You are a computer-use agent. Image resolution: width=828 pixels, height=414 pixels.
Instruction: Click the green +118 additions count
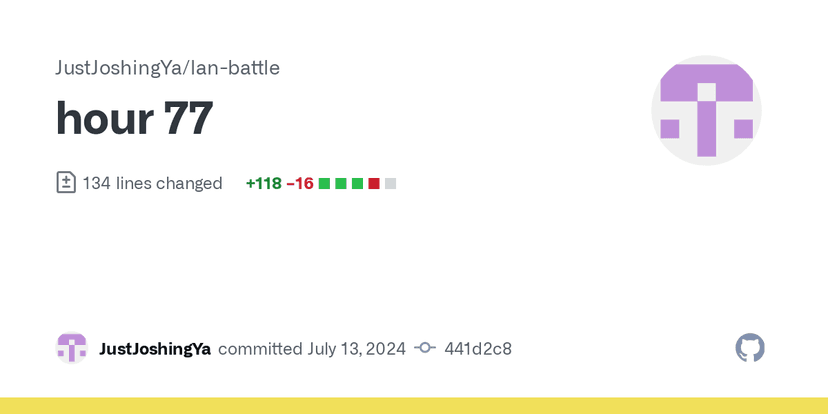(x=263, y=183)
